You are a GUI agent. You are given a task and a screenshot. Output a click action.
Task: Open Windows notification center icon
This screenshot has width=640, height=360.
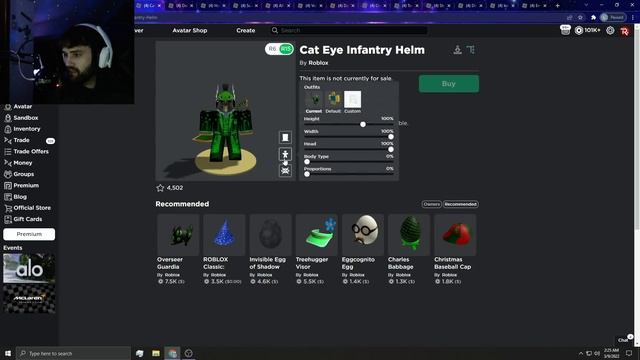[629, 353]
